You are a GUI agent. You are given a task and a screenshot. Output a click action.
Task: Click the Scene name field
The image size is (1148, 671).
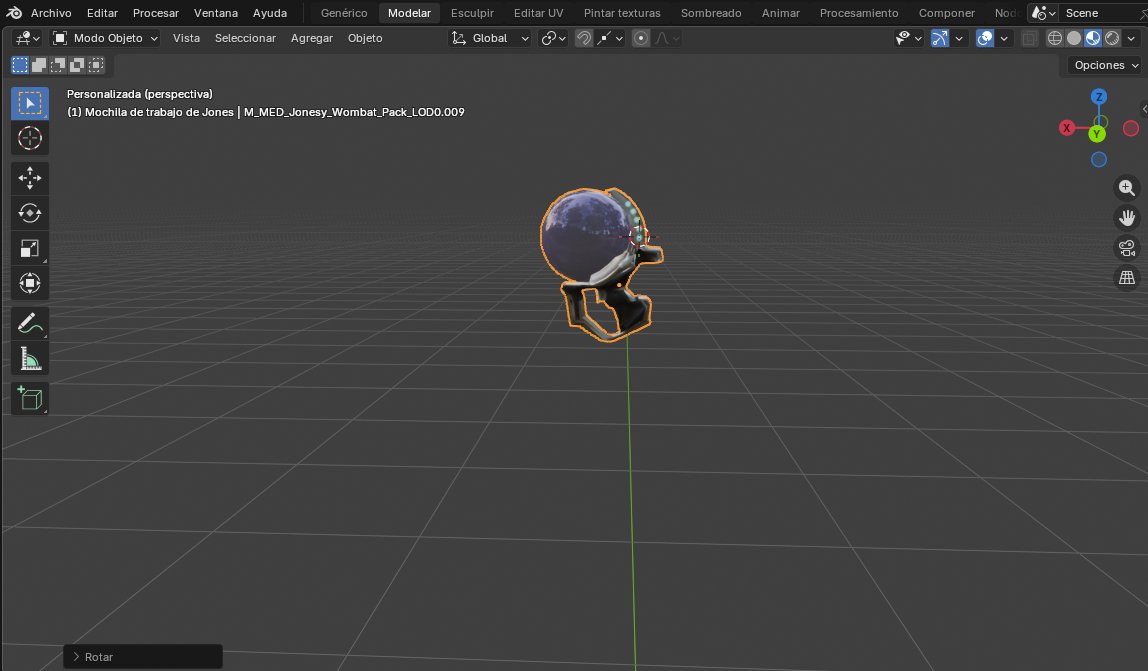tap(1098, 13)
